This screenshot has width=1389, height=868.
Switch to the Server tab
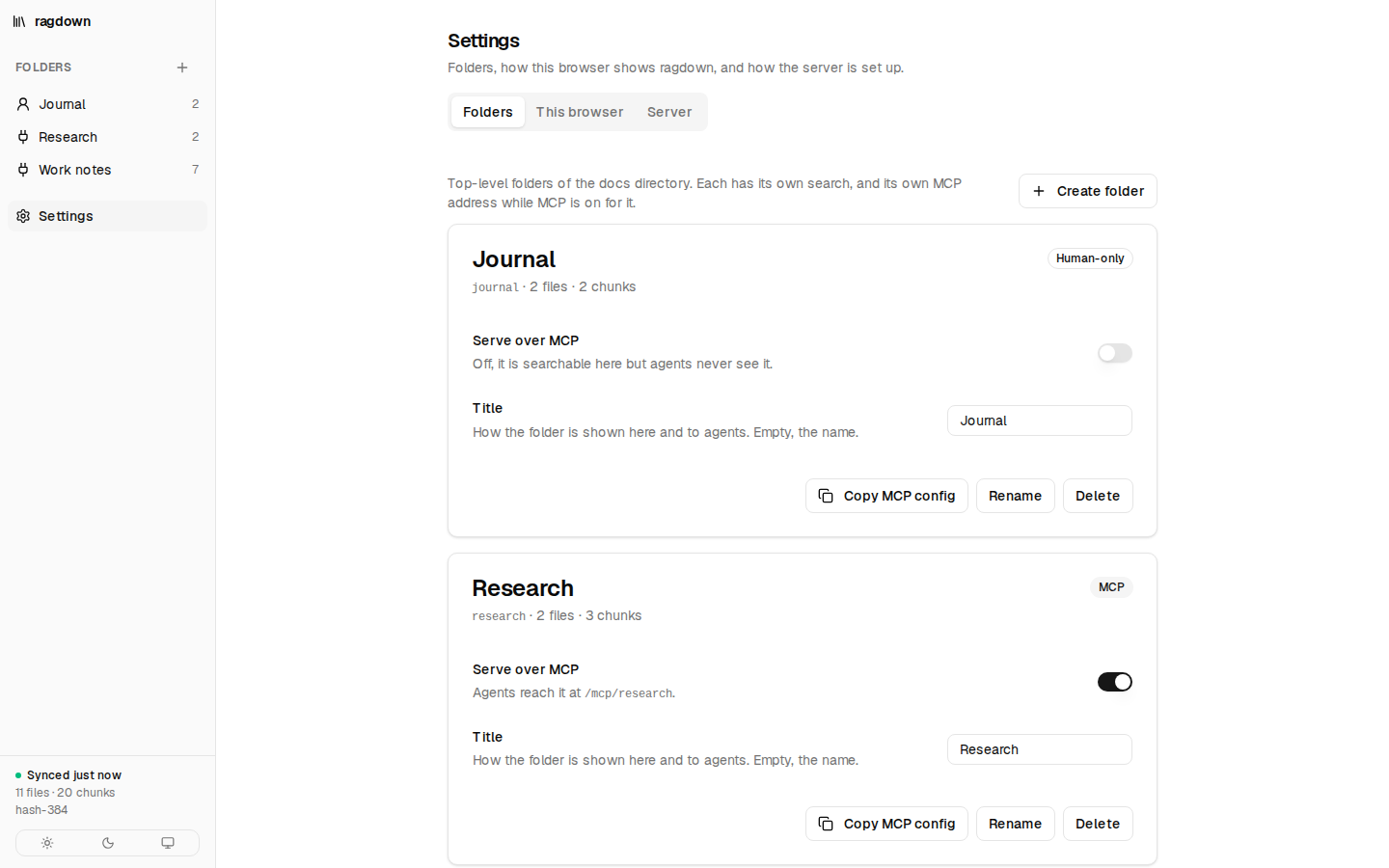coord(669,112)
